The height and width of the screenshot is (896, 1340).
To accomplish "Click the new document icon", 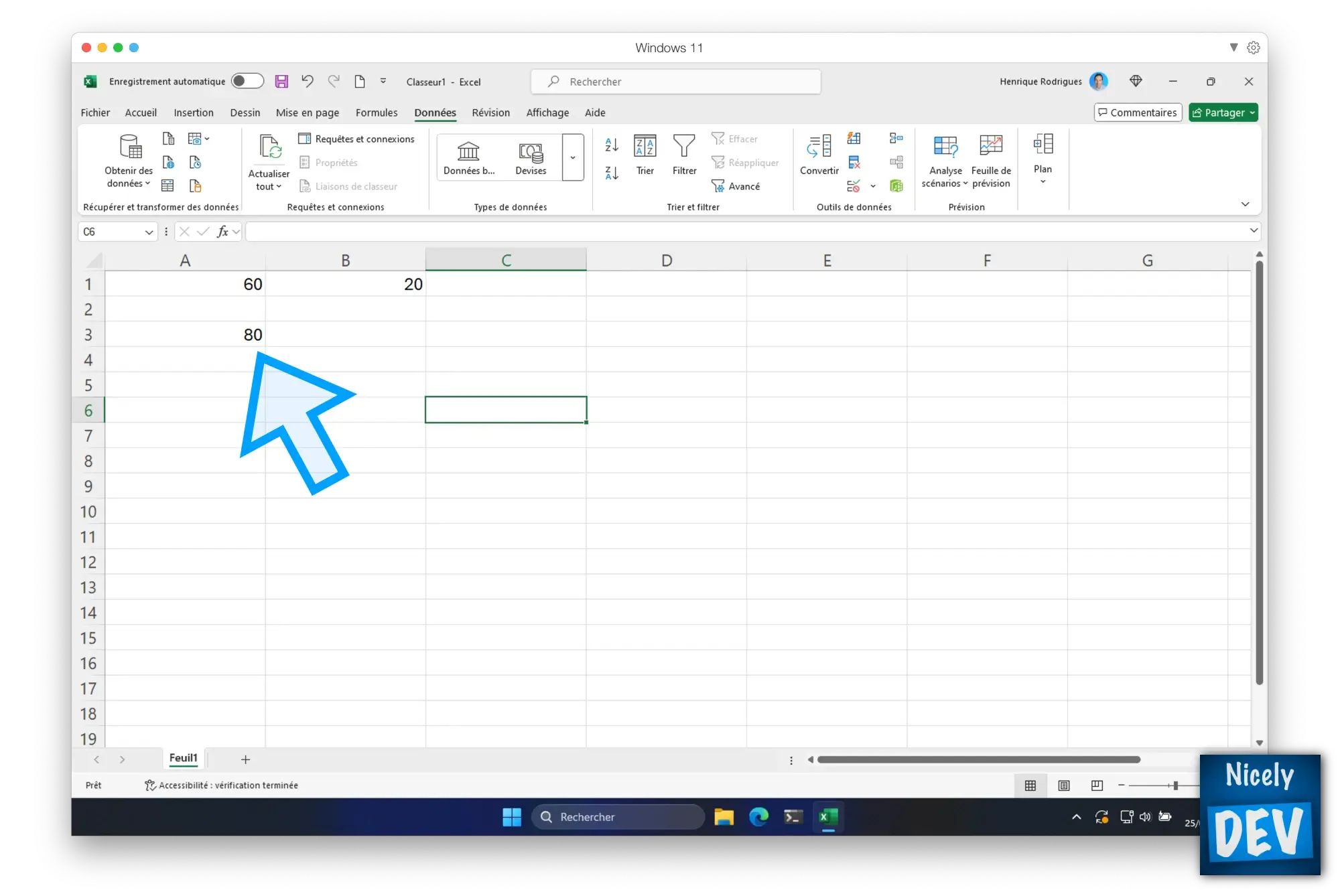I will coord(360,81).
